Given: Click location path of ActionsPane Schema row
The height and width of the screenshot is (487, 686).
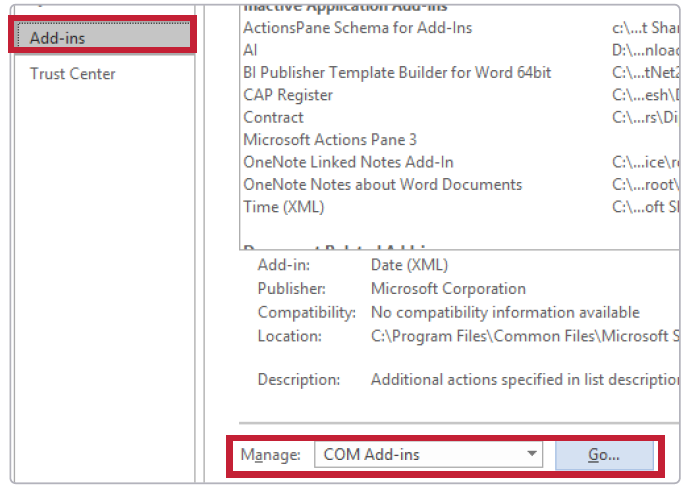Looking at the screenshot, I should (646, 28).
